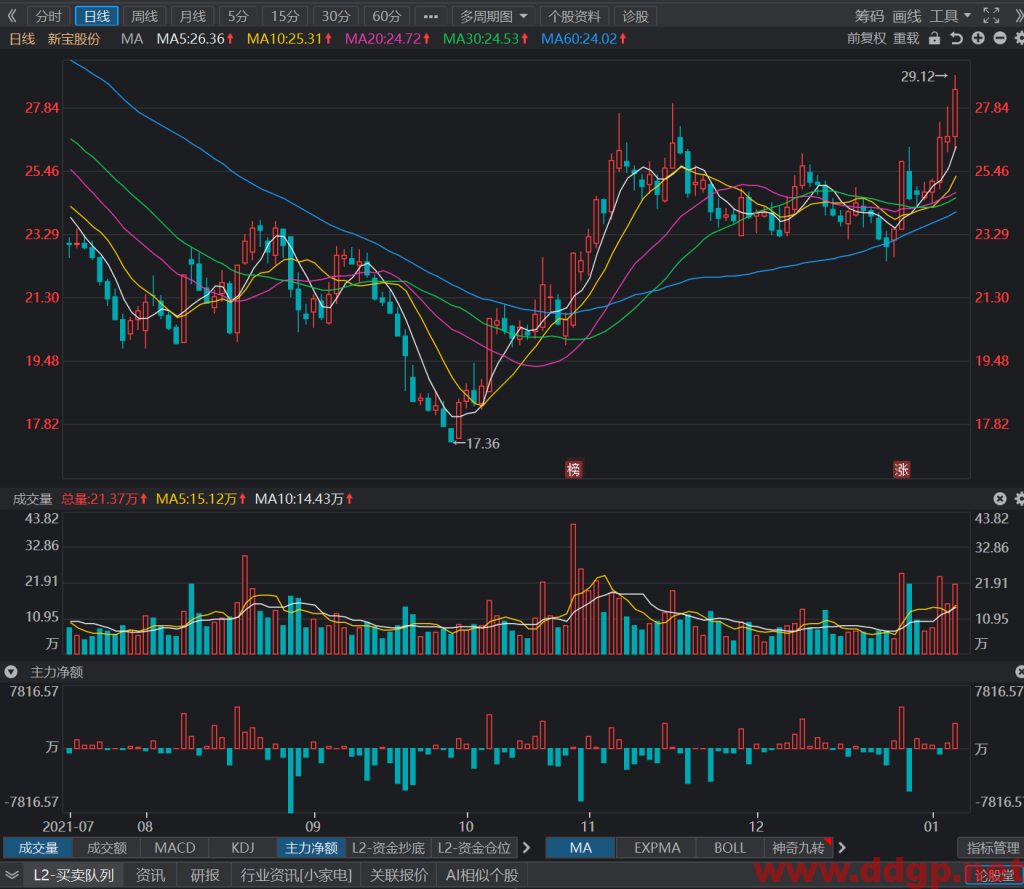Open 关联报价 related quotes tab
1024x889 pixels.
pyautogui.click(x=398, y=875)
